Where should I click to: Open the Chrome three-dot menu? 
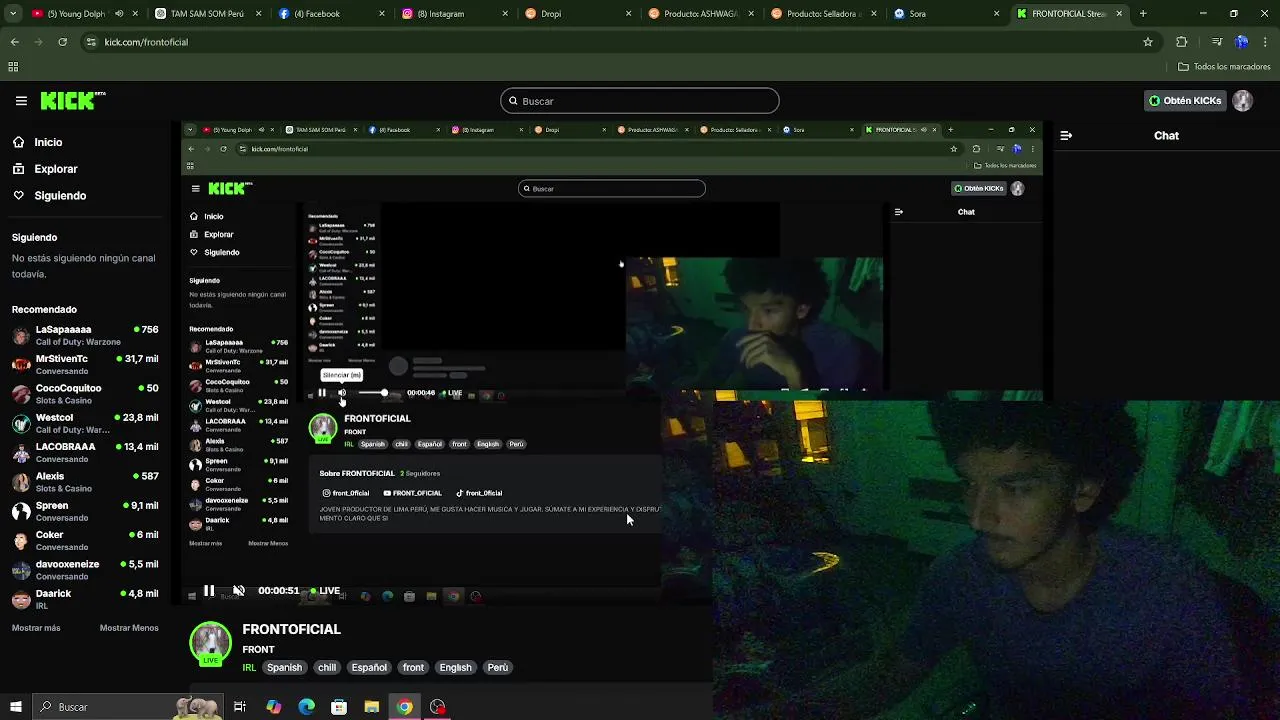coord(1265,42)
